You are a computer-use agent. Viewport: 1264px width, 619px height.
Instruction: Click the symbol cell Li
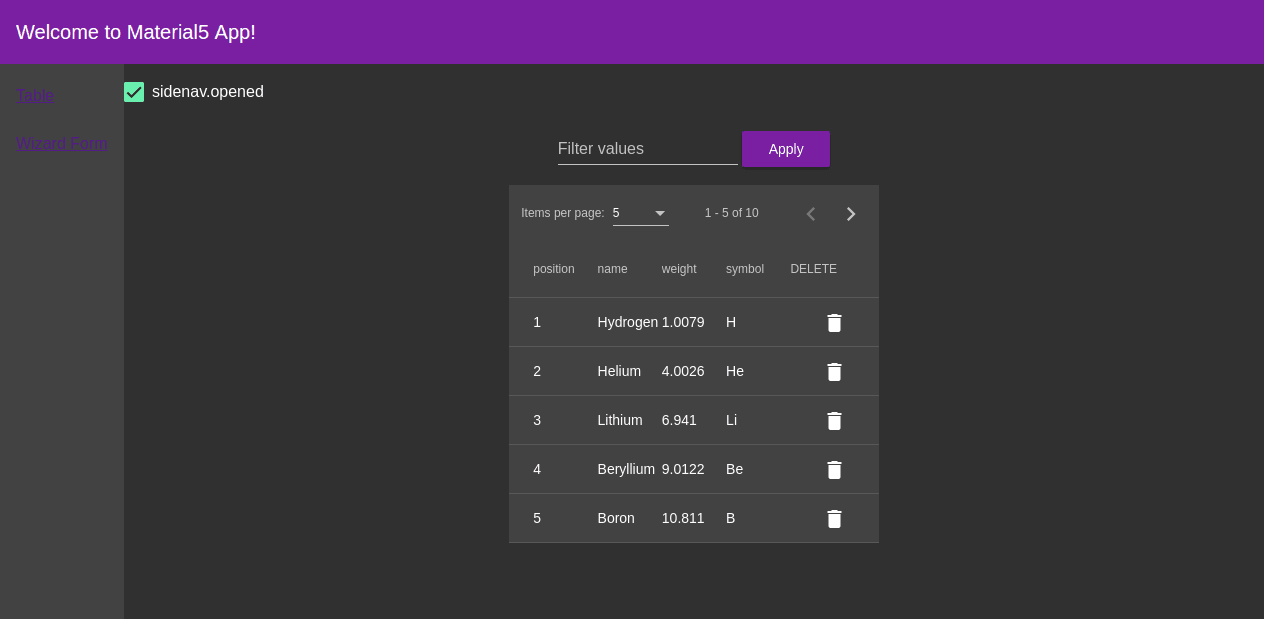[732, 420]
